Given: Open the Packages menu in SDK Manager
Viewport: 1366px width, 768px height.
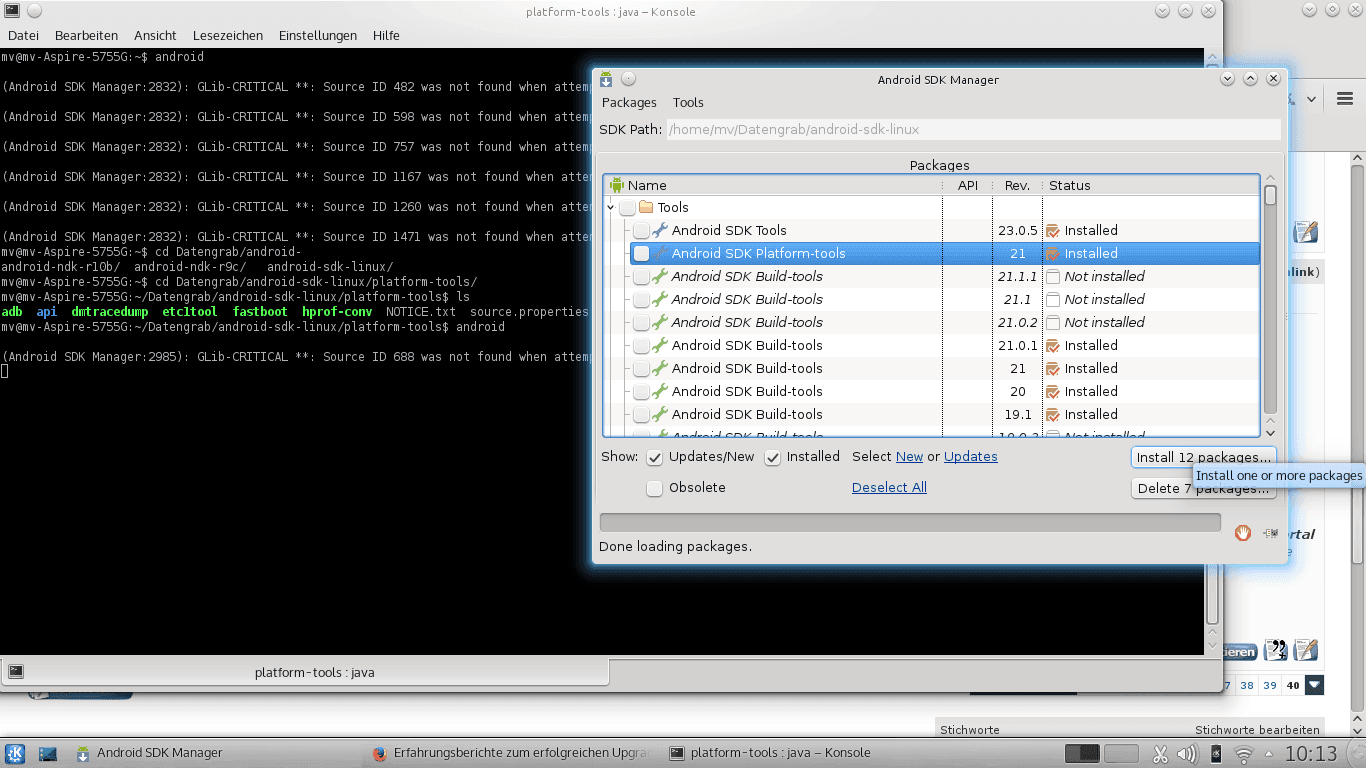Looking at the screenshot, I should pyautogui.click(x=629, y=102).
